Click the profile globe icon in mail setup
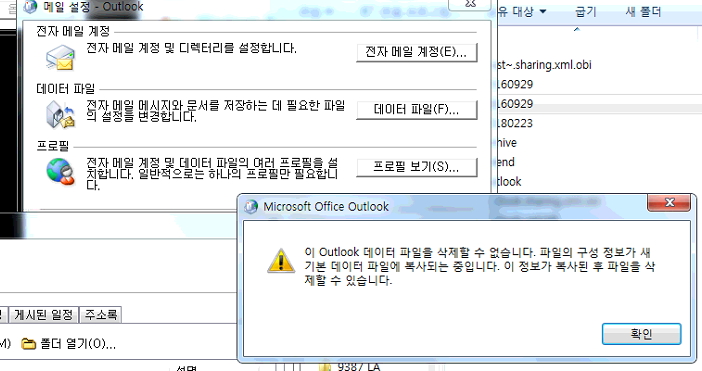Viewport: 702px width, 371px height. coord(60,171)
